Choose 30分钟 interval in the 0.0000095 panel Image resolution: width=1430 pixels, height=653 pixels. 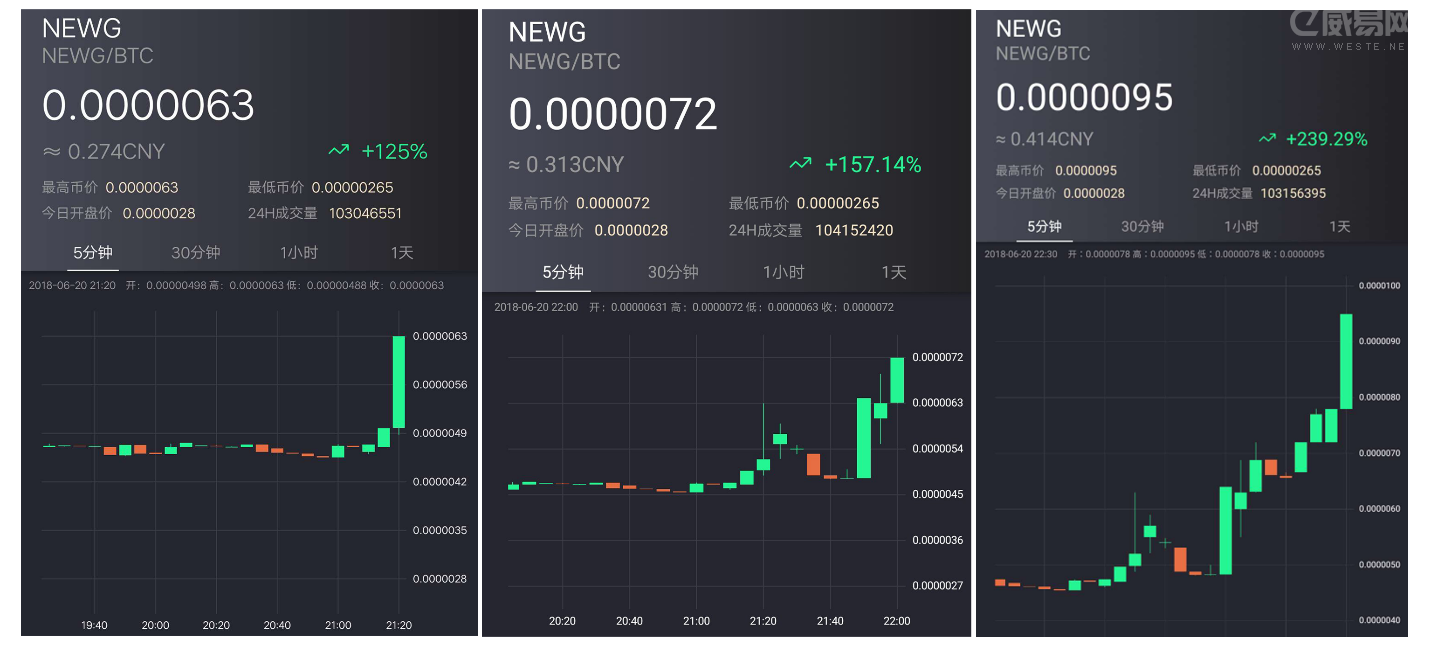point(1142,226)
